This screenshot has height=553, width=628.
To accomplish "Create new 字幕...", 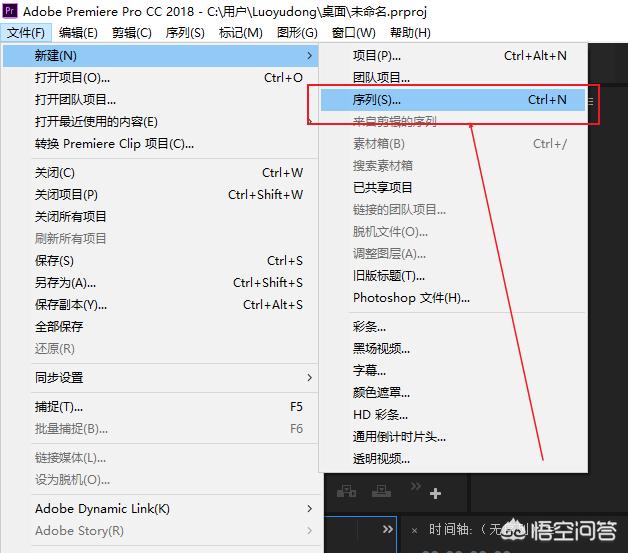I will (x=453, y=370).
